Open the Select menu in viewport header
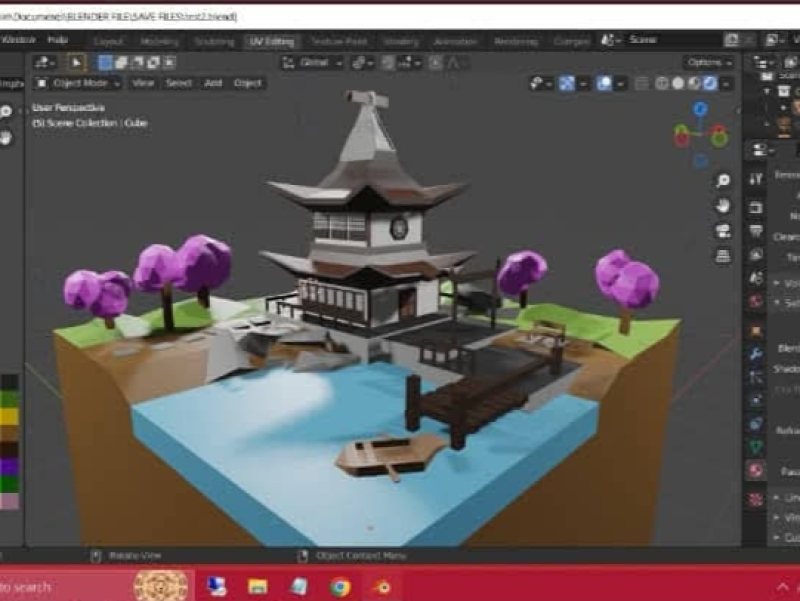Screen dimensions: 800x601 178,83
